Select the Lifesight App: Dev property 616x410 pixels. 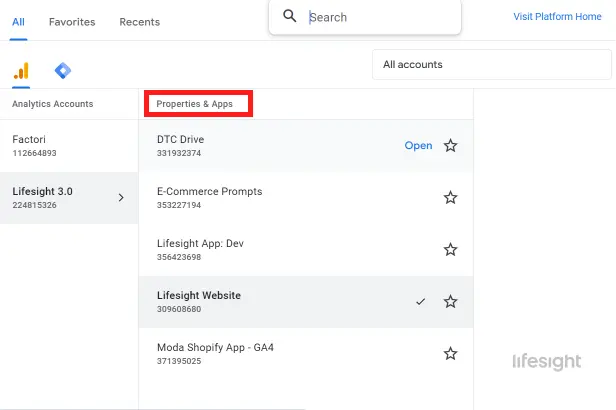tap(306, 250)
